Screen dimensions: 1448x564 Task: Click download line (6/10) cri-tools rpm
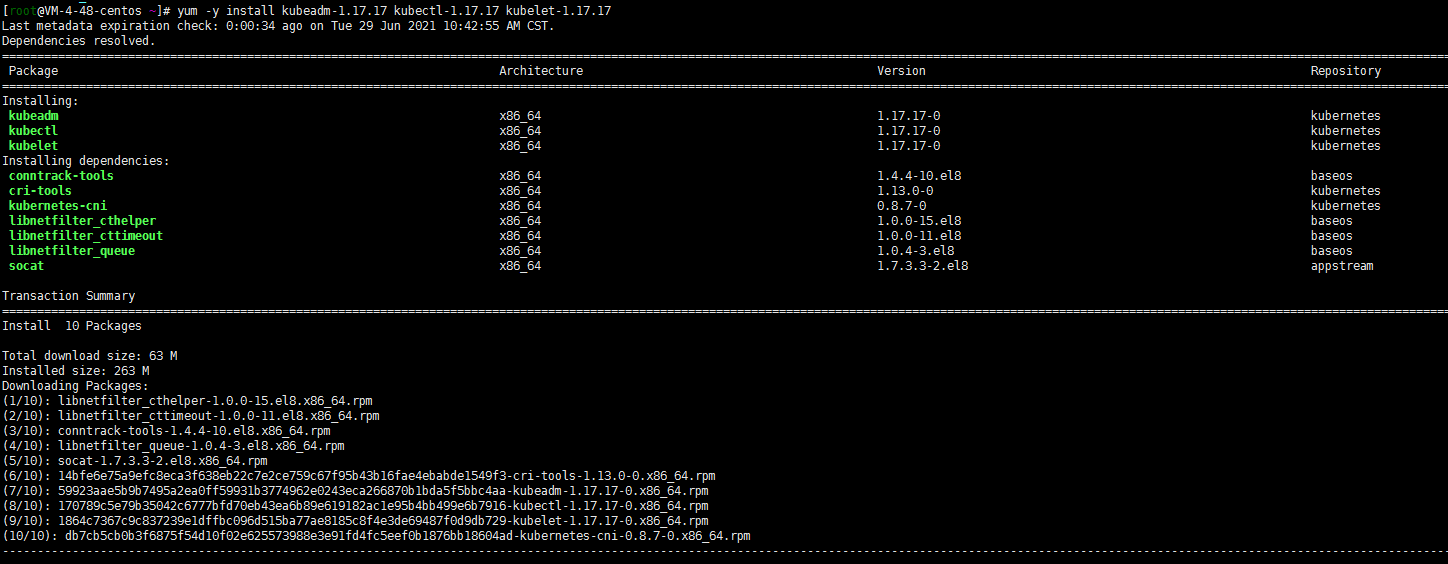pos(359,476)
